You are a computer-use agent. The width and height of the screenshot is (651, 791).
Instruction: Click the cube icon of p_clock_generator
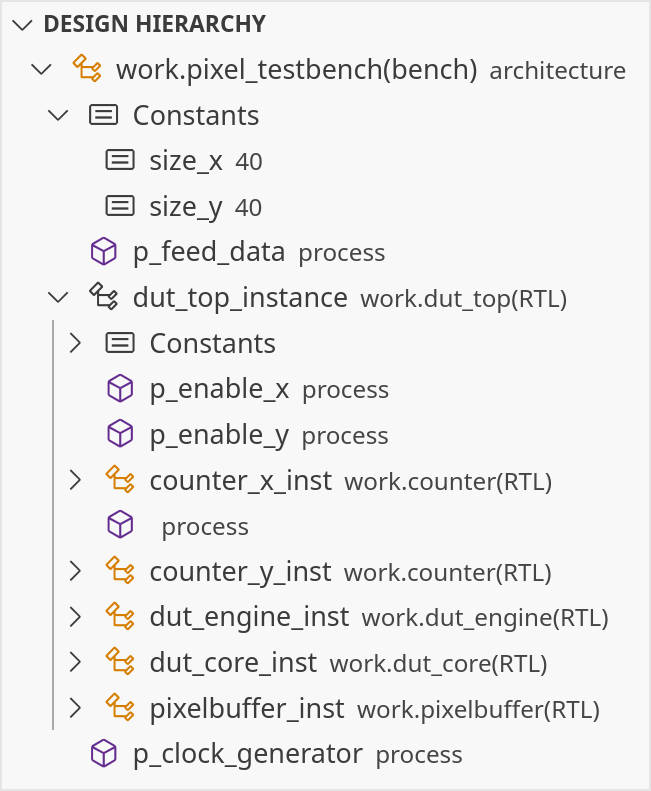104,754
